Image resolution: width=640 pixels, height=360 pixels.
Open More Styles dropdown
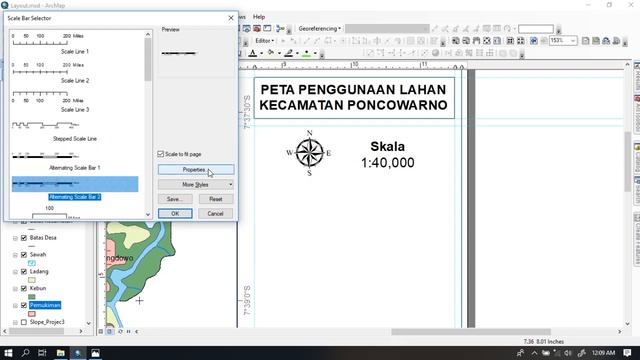tap(196, 184)
